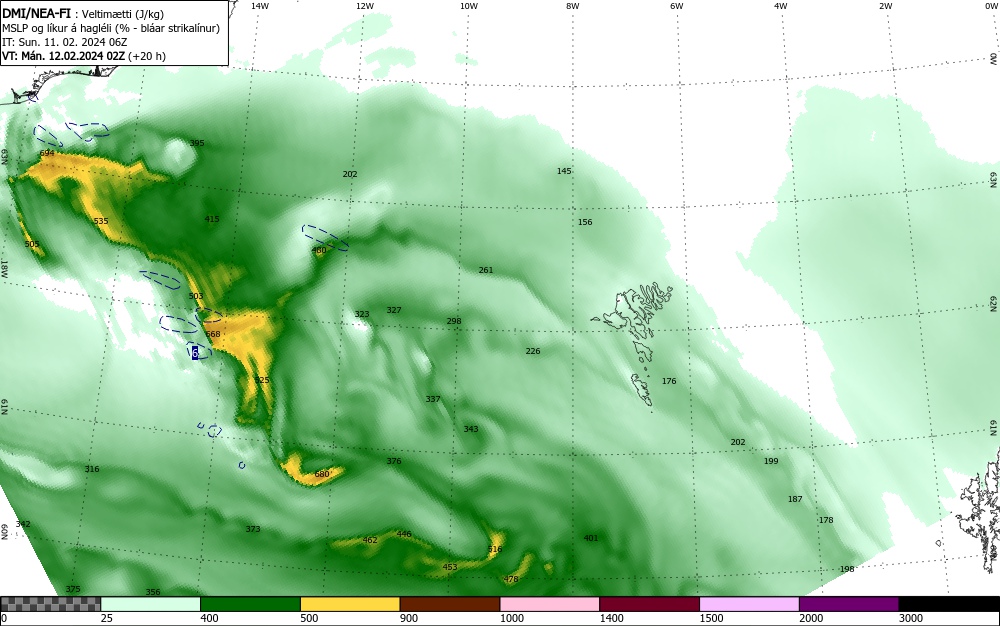
Task: Click the map value 226
Action: (x=533, y=351)
